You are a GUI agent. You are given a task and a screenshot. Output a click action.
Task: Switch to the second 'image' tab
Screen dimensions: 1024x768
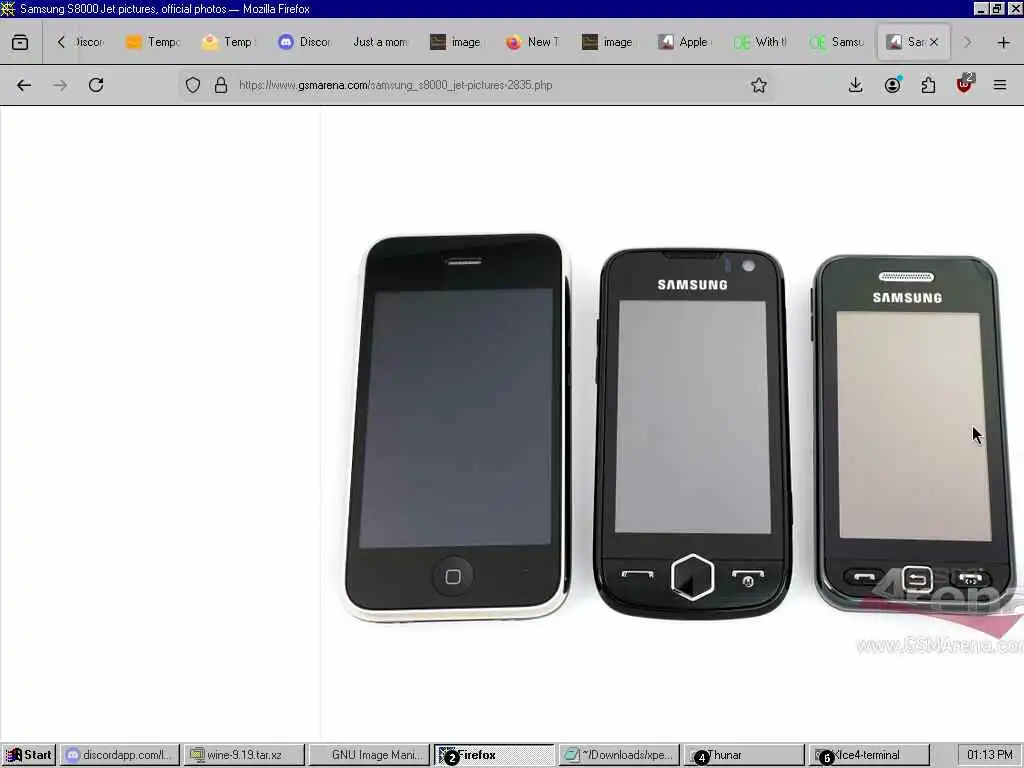tap(608, 42)
